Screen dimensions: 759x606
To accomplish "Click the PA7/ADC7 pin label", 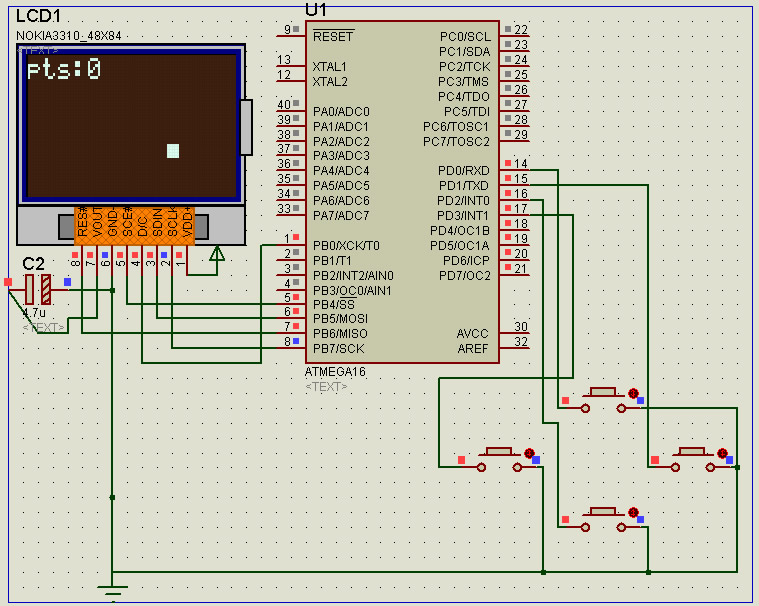I will 341,215.
